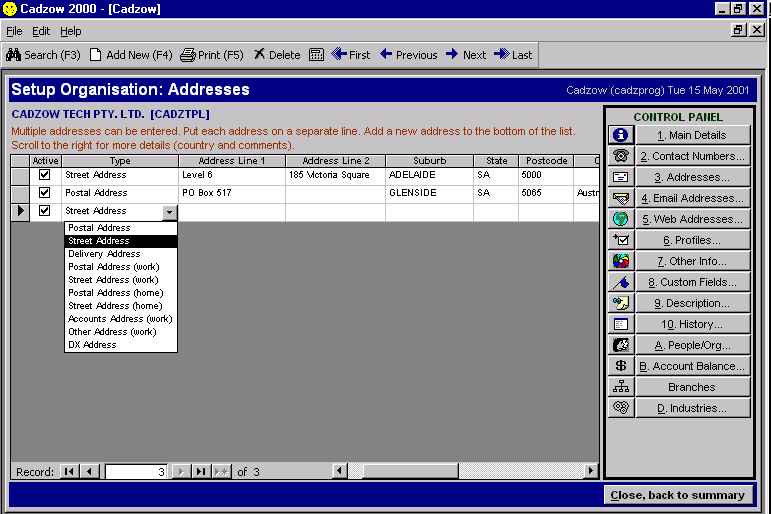Screen dimensions: 771x514
Task: Click the Main Details info icon
Action: [x=621, y=135]
